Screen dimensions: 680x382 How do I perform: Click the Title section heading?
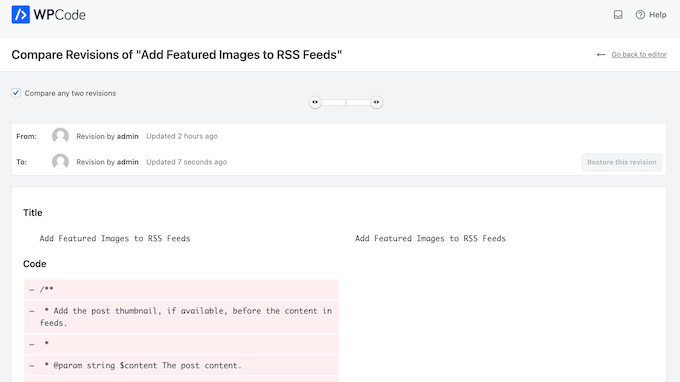(x=33, y=212)
